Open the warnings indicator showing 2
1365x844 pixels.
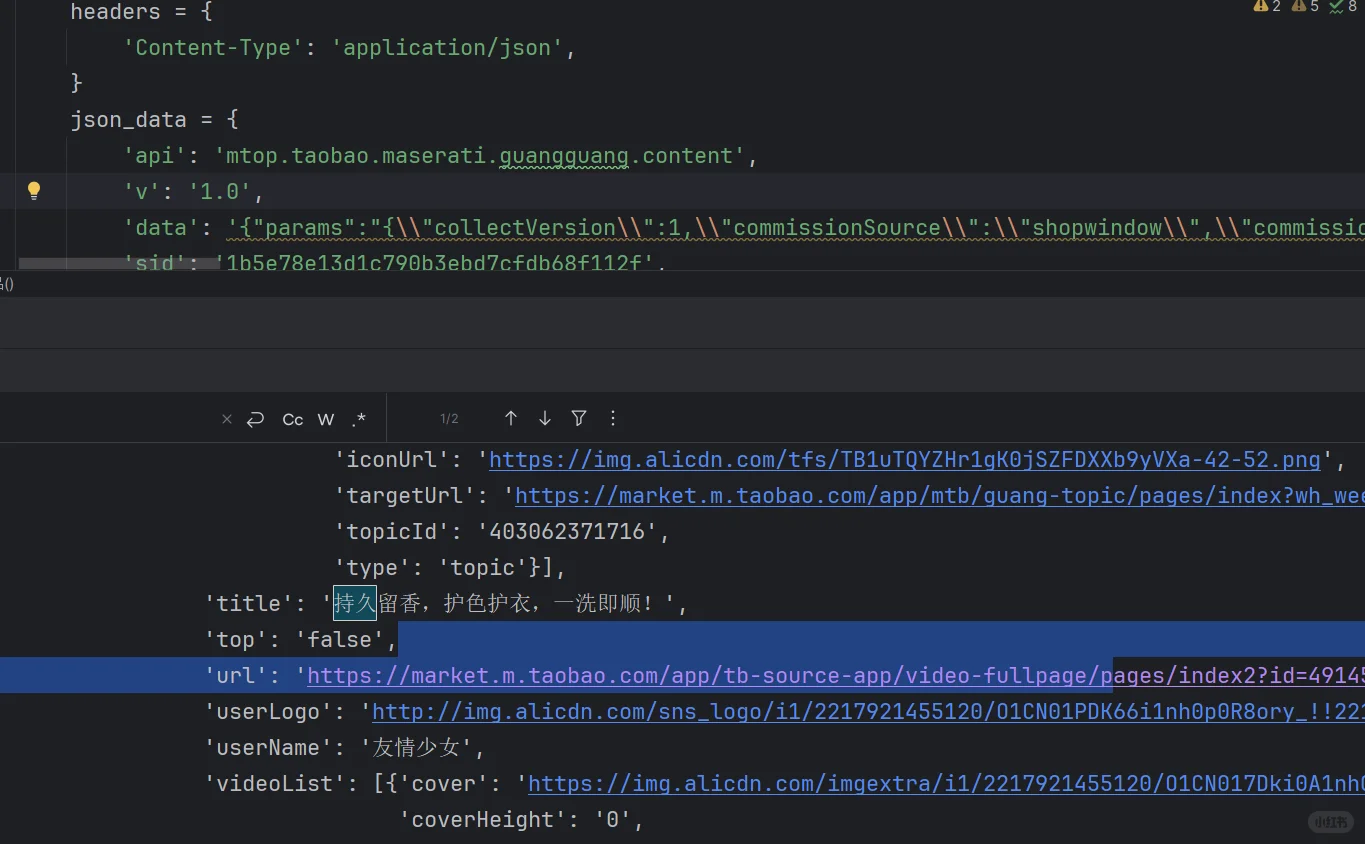1267,7
